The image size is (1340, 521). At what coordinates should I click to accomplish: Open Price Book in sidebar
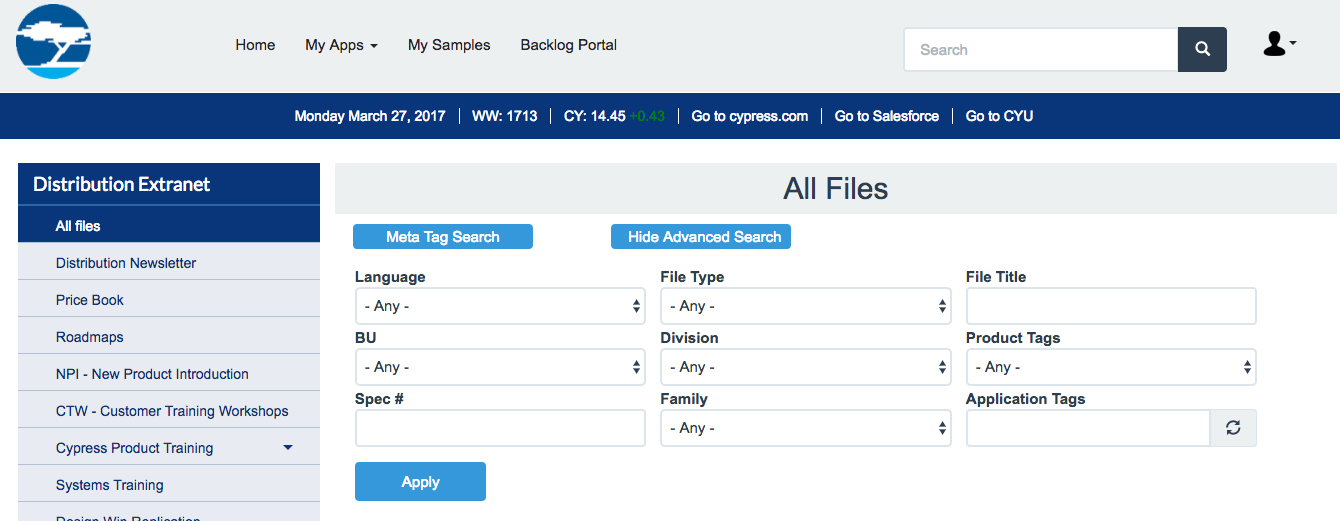tap(169, 300)
